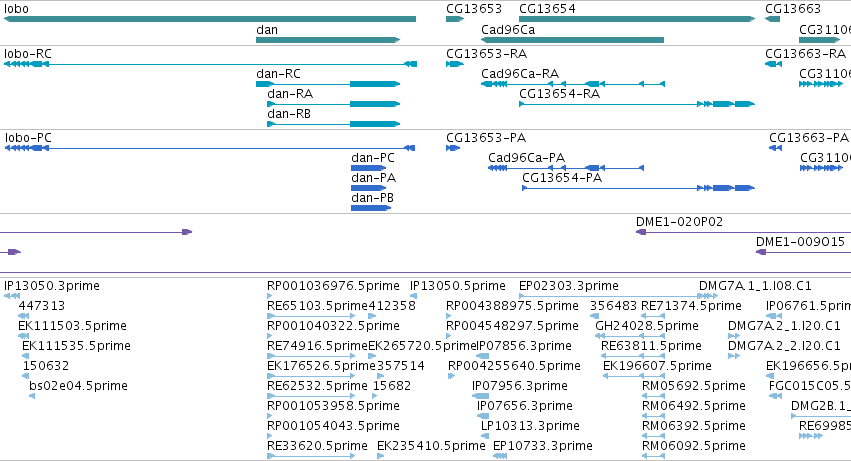Click the IP13050.5prime label
Screen dimensions: 851x461
458,286
